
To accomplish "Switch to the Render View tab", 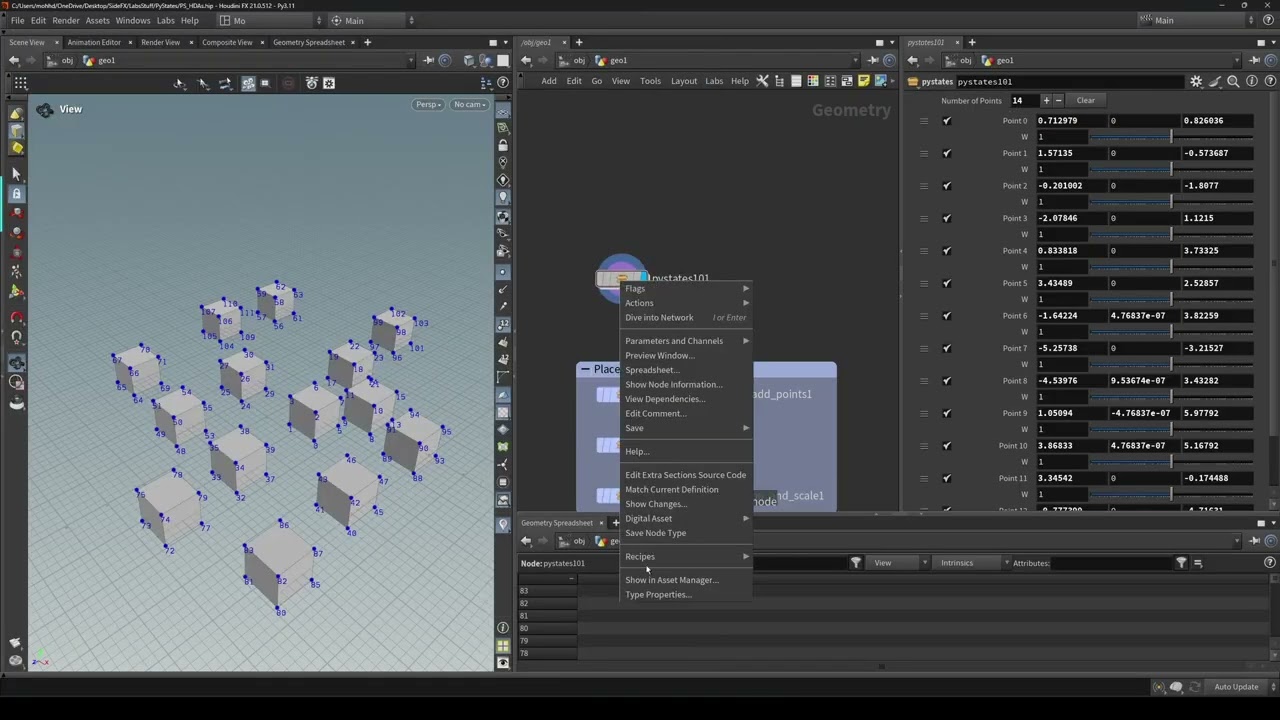I will tap(160, 42).
